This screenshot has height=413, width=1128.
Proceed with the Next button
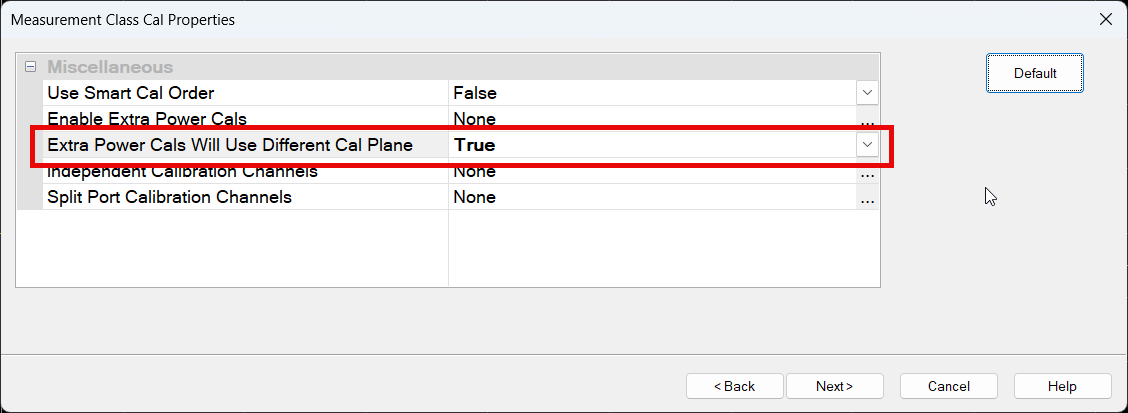click(x=834, y=386)
